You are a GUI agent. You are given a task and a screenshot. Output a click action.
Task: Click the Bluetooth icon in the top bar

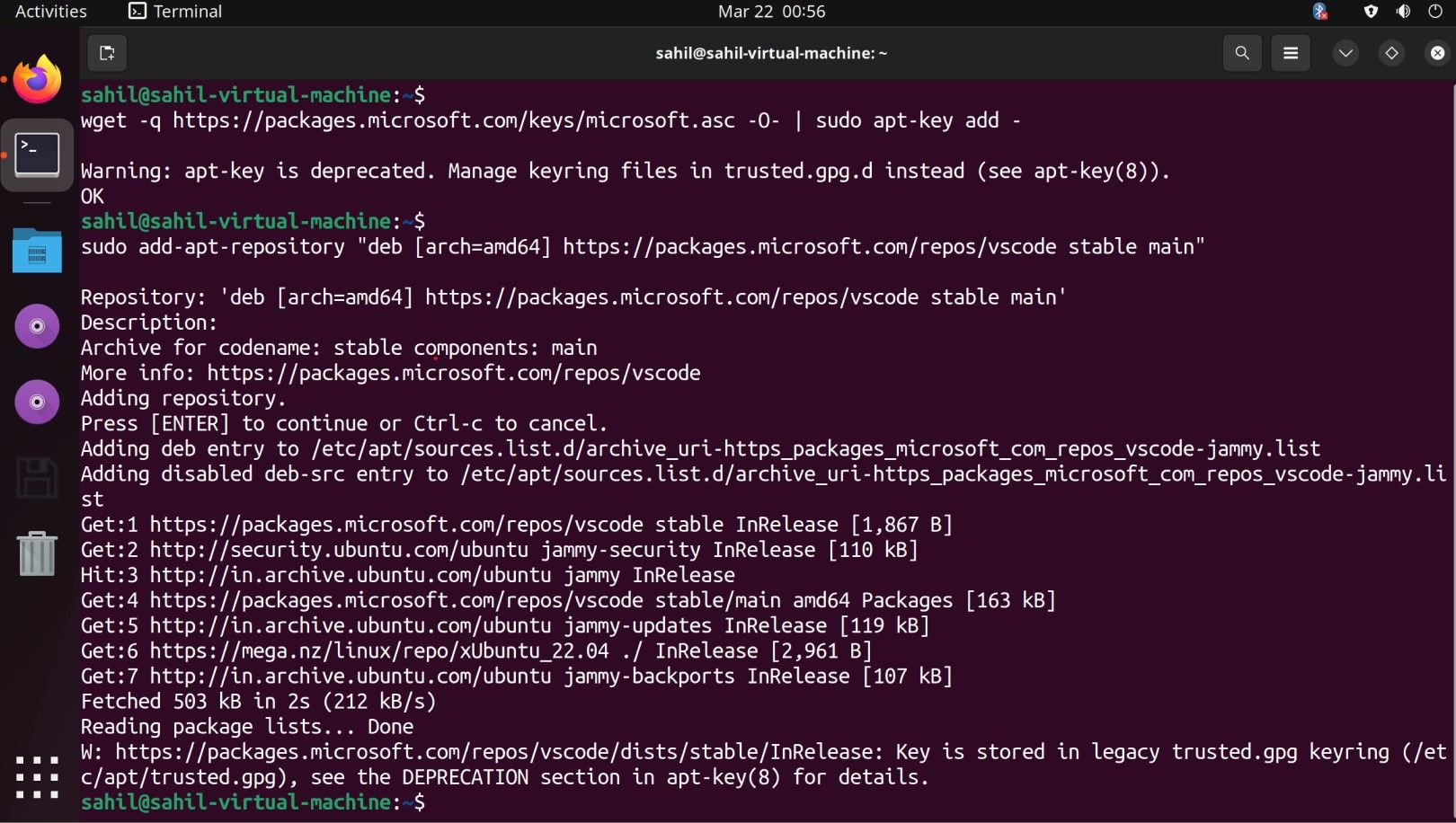click(x=1319, y=11)
